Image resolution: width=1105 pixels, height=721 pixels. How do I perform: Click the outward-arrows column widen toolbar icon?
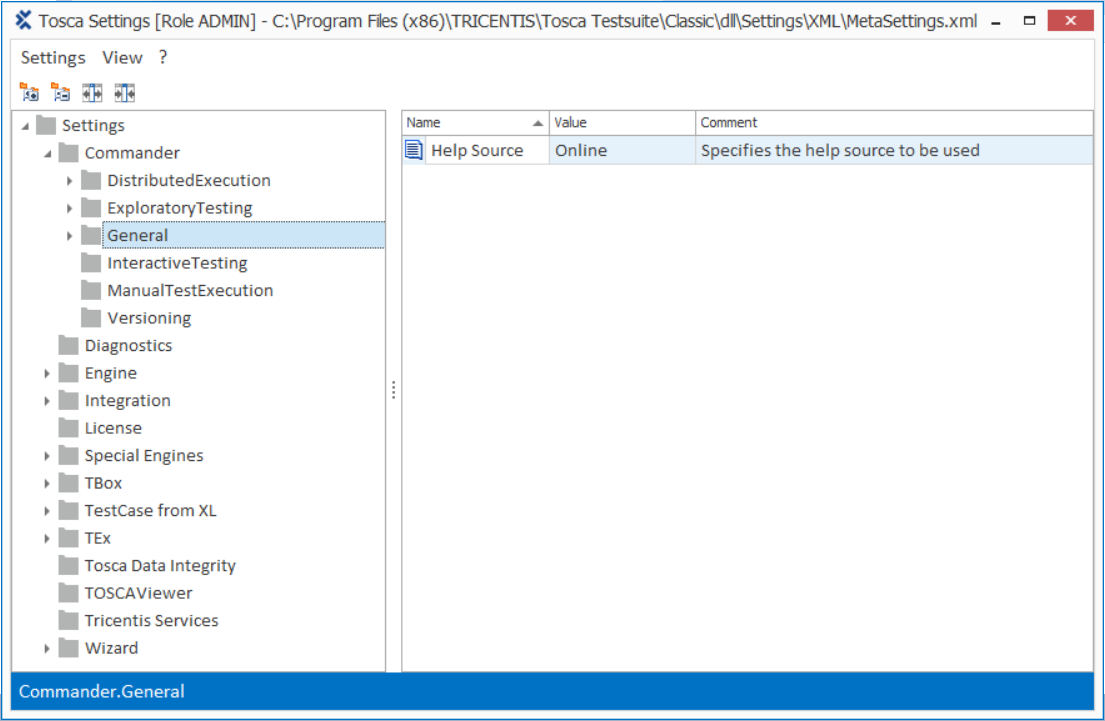coord(92,93)
